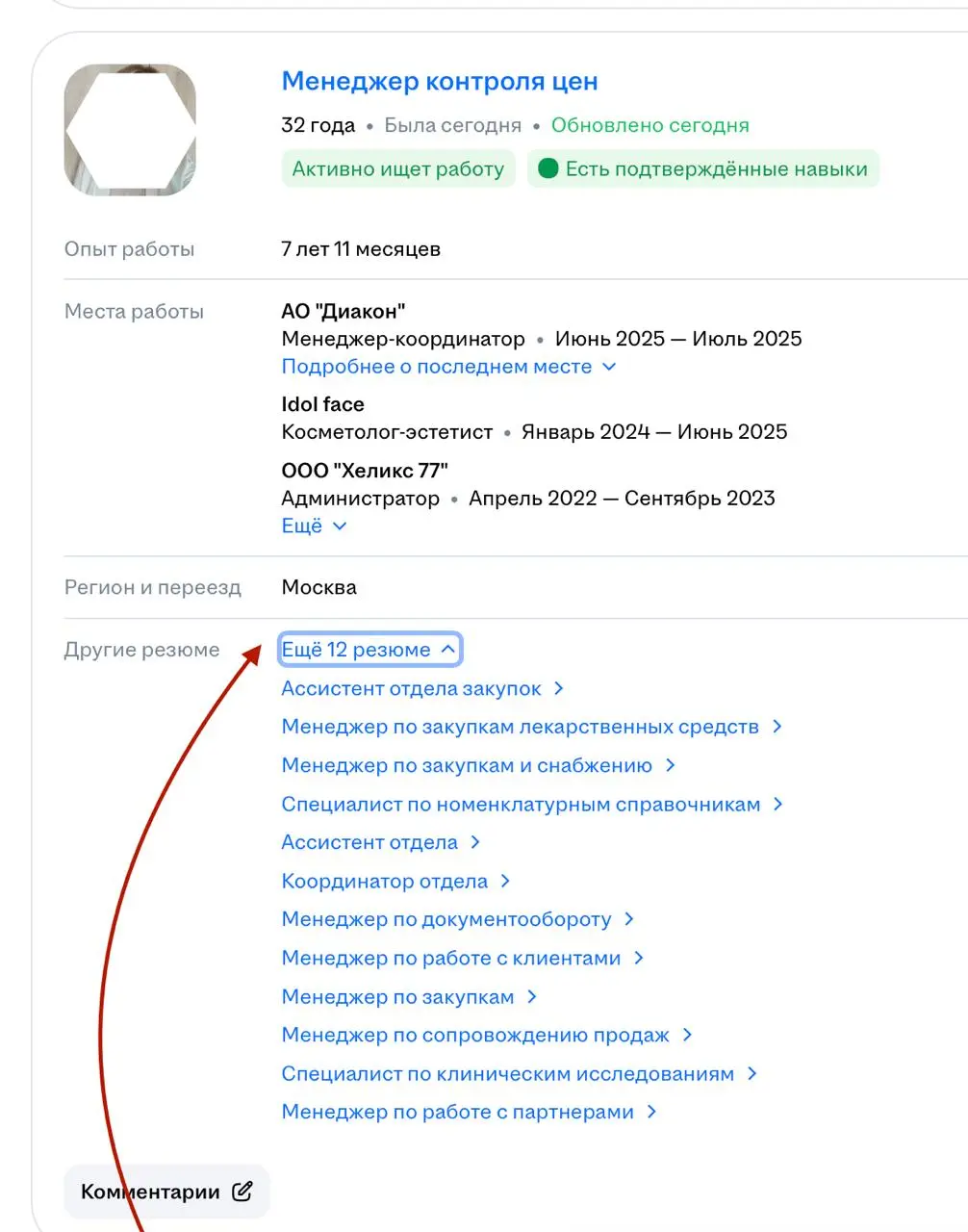Expand Подробнее о последнем месте details
968x1232 pixels.
[x=448, y=367]
